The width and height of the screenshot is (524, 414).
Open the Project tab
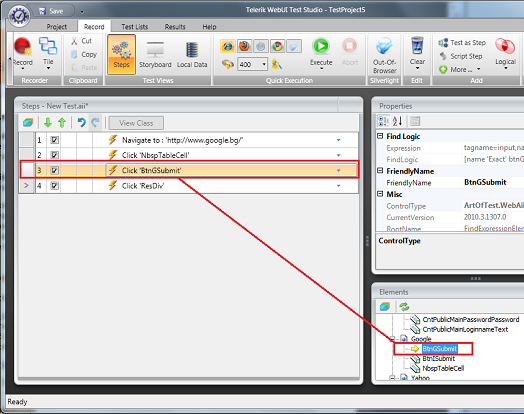[56, 27]
